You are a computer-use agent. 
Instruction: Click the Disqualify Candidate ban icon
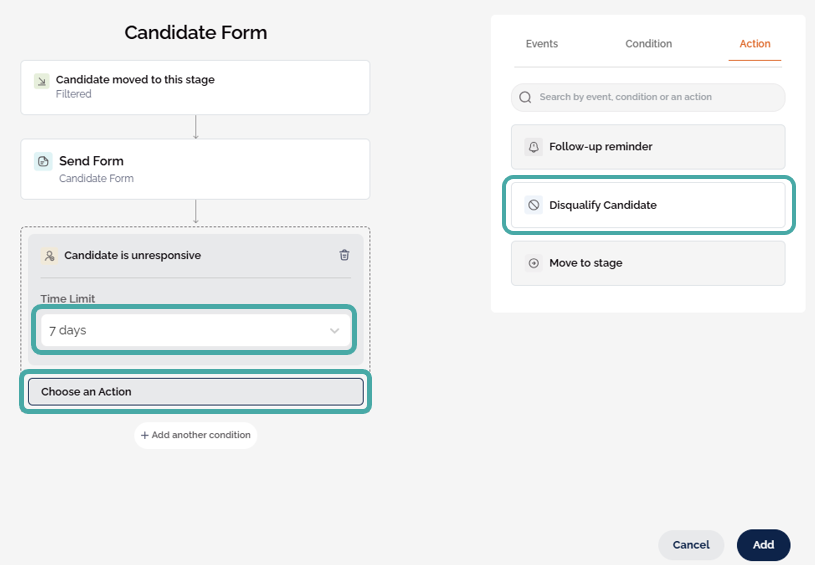[533, 205]
